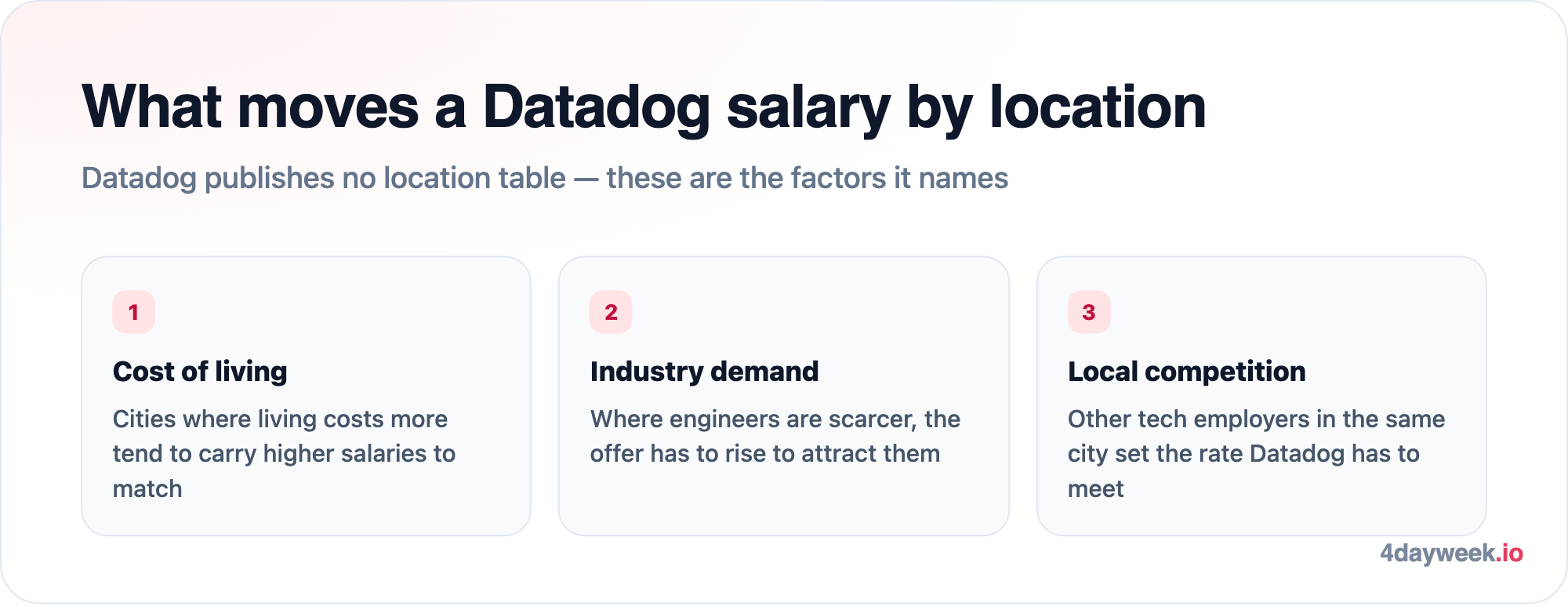This screenshot has height=606, width=1568.
Task: Select the Industry demand heading
Action: tap(704, 372)
